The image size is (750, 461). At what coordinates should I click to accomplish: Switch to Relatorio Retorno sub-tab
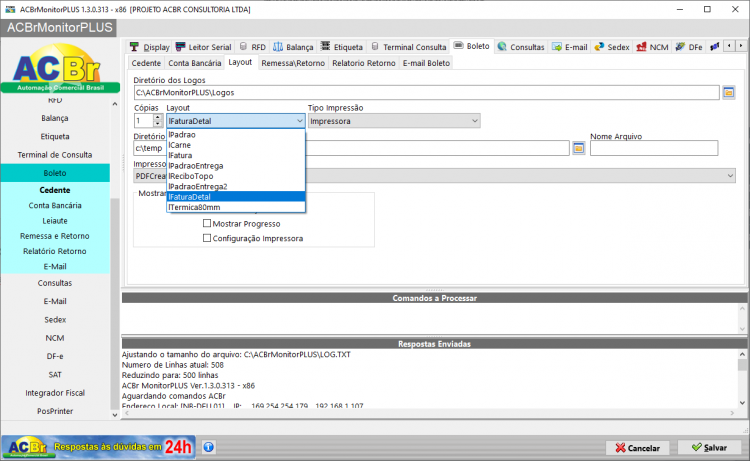(x=364, y=63)
